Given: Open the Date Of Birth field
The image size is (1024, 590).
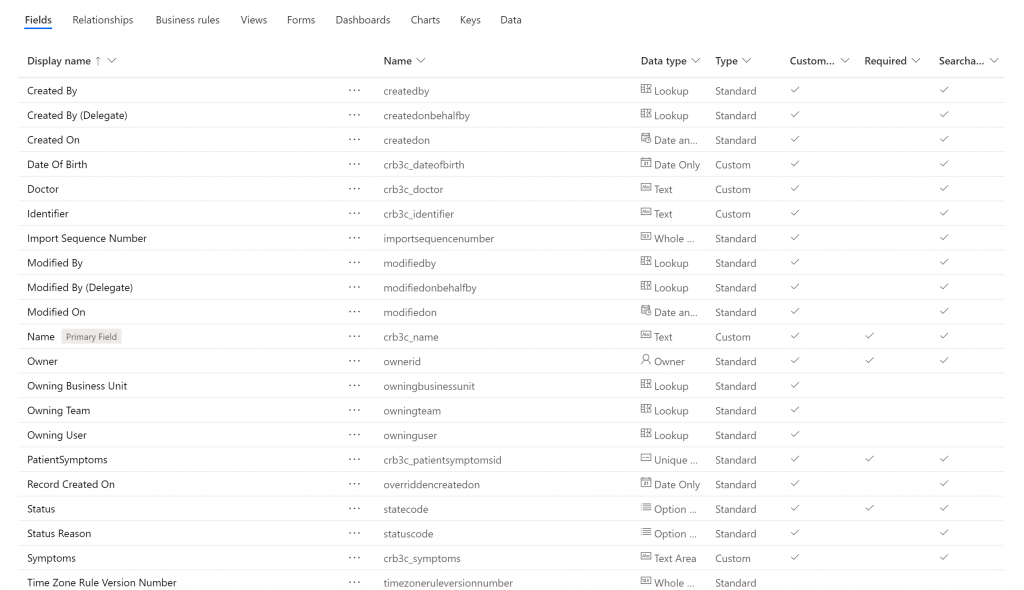Looking at the screenshot, I should click(x=57, y=164).
